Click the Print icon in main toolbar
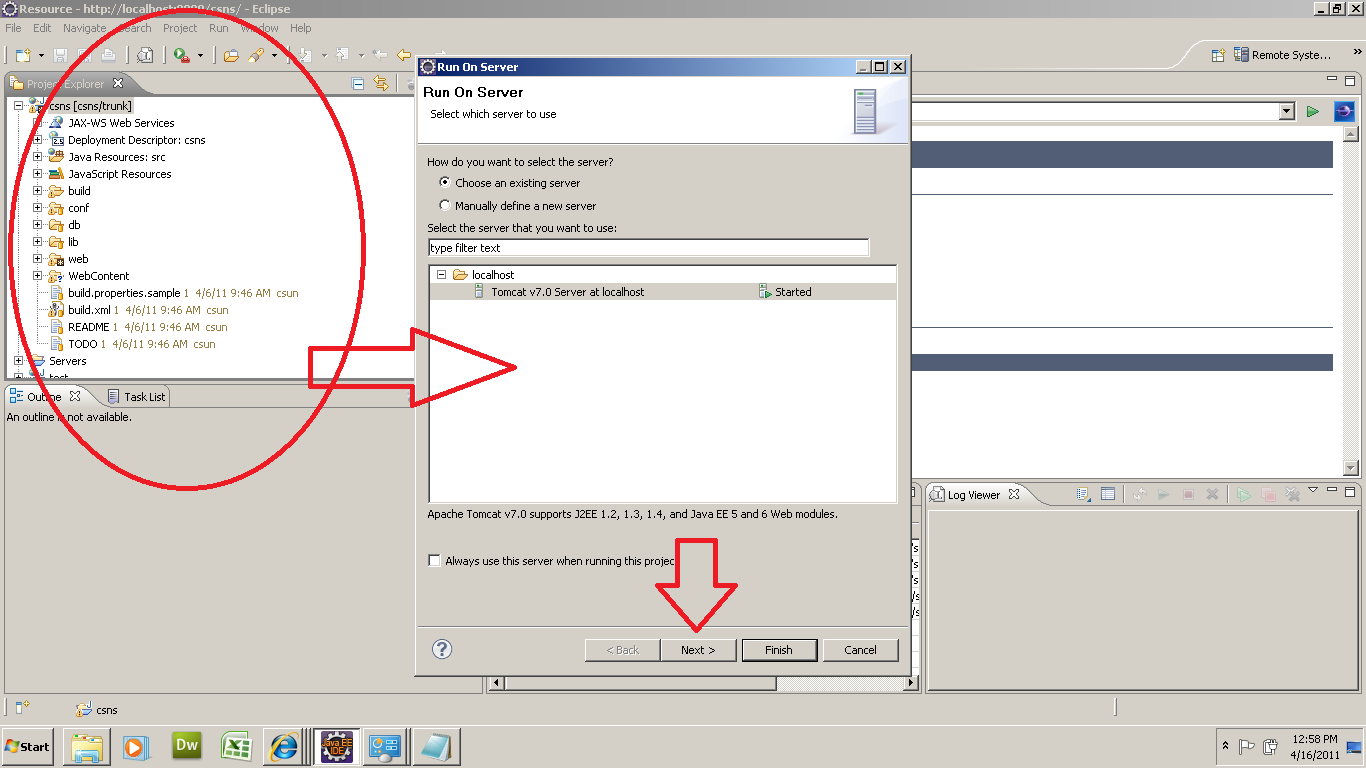The width and height of the screenshot is (1366, 768). 109,55
